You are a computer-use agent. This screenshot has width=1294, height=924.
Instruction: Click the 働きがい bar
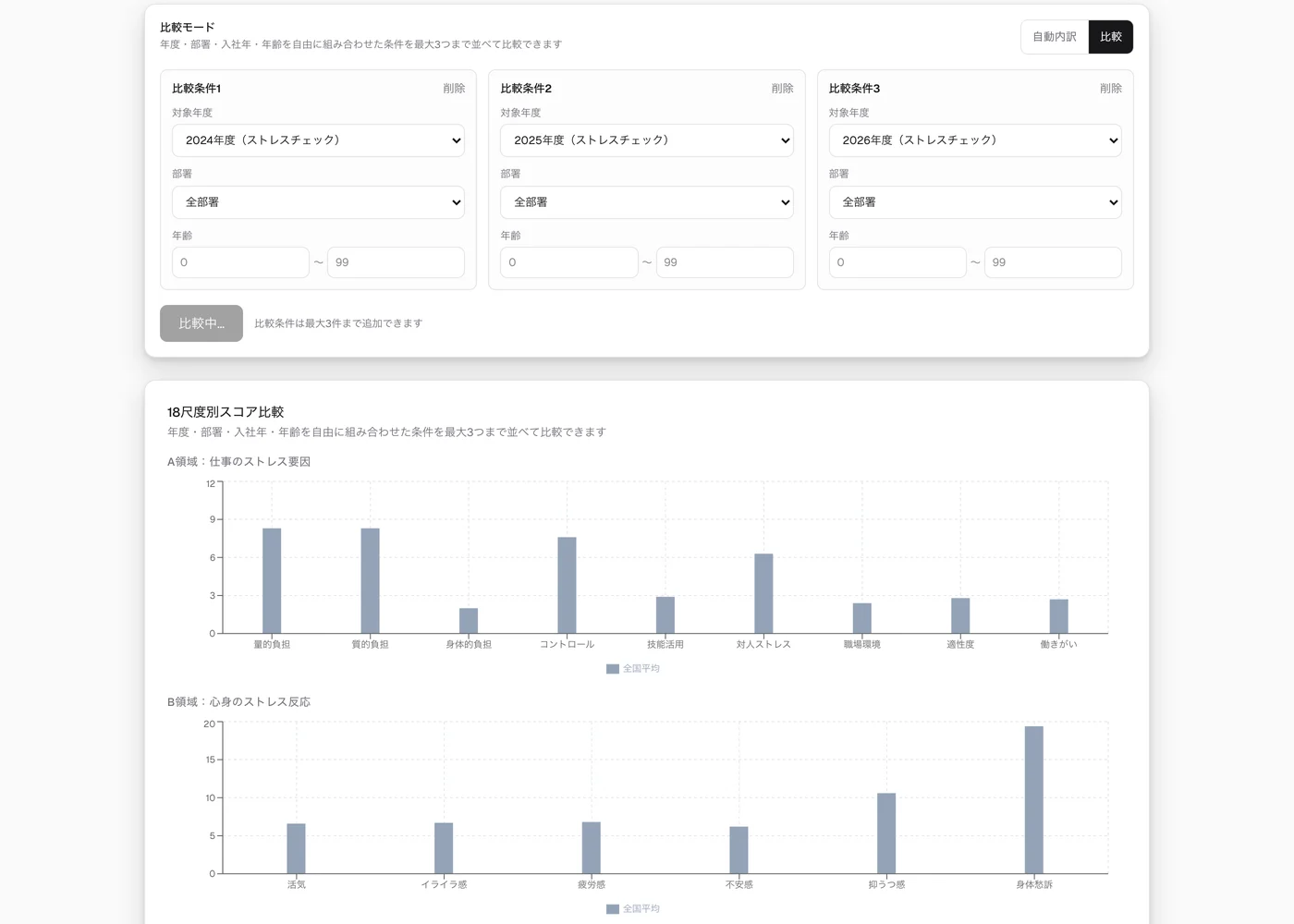[1059, 616]
